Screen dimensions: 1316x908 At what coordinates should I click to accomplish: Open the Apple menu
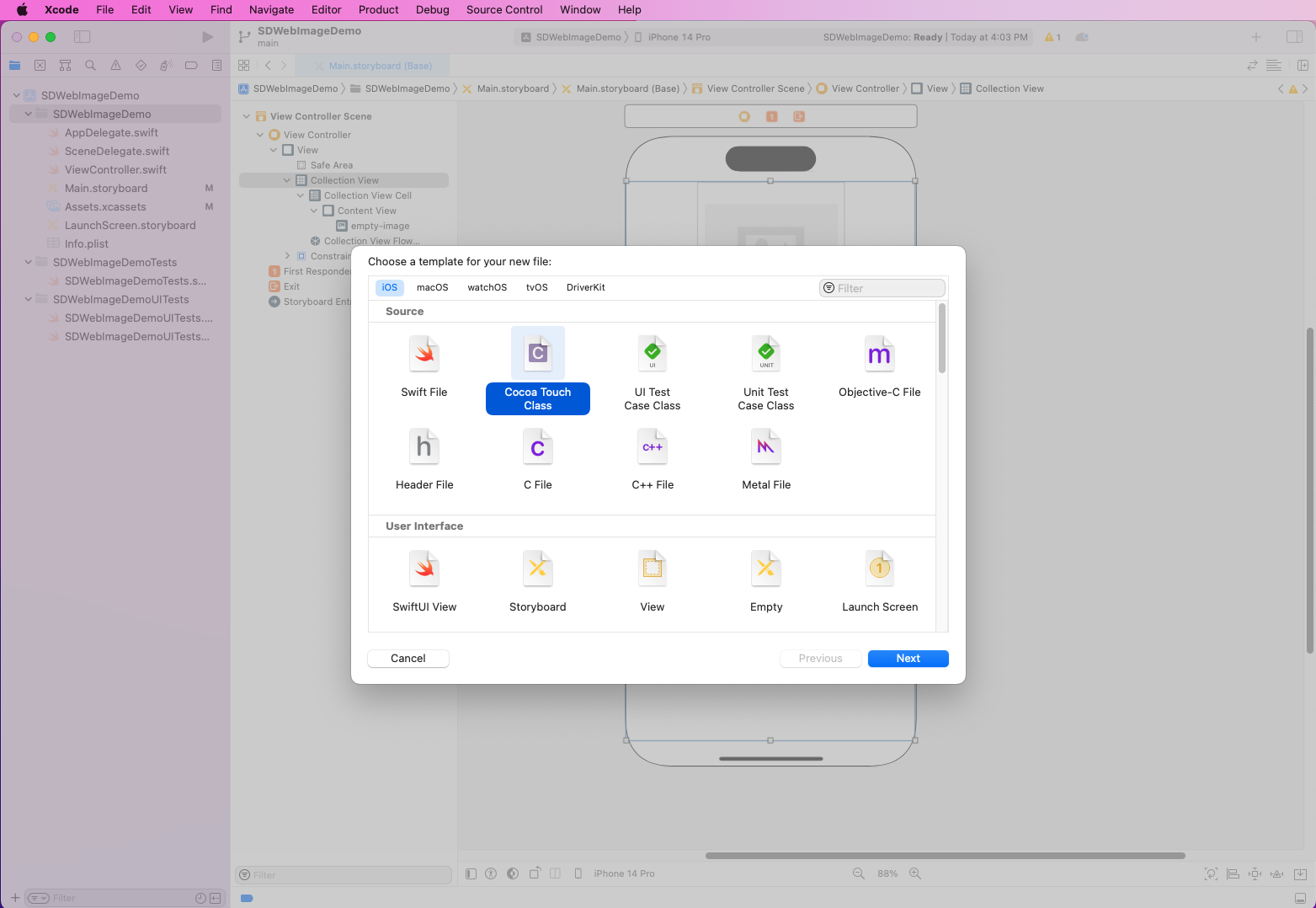coord(23,10)
